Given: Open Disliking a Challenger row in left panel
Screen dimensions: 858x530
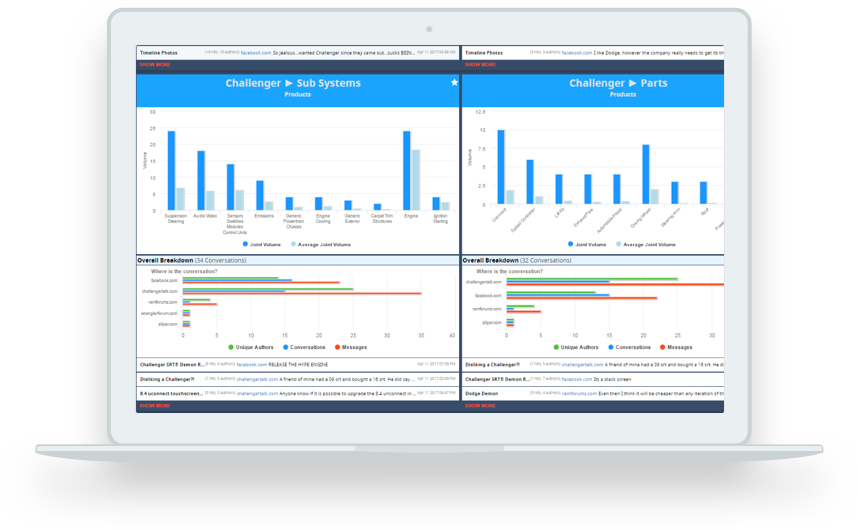Looking at the screenshot, I should (298, 379).
